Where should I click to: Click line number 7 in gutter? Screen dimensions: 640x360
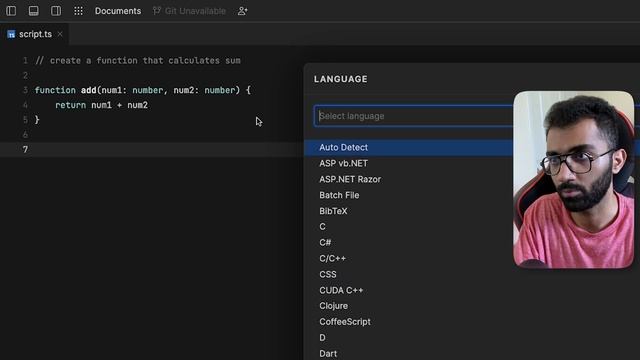[25, 149]
